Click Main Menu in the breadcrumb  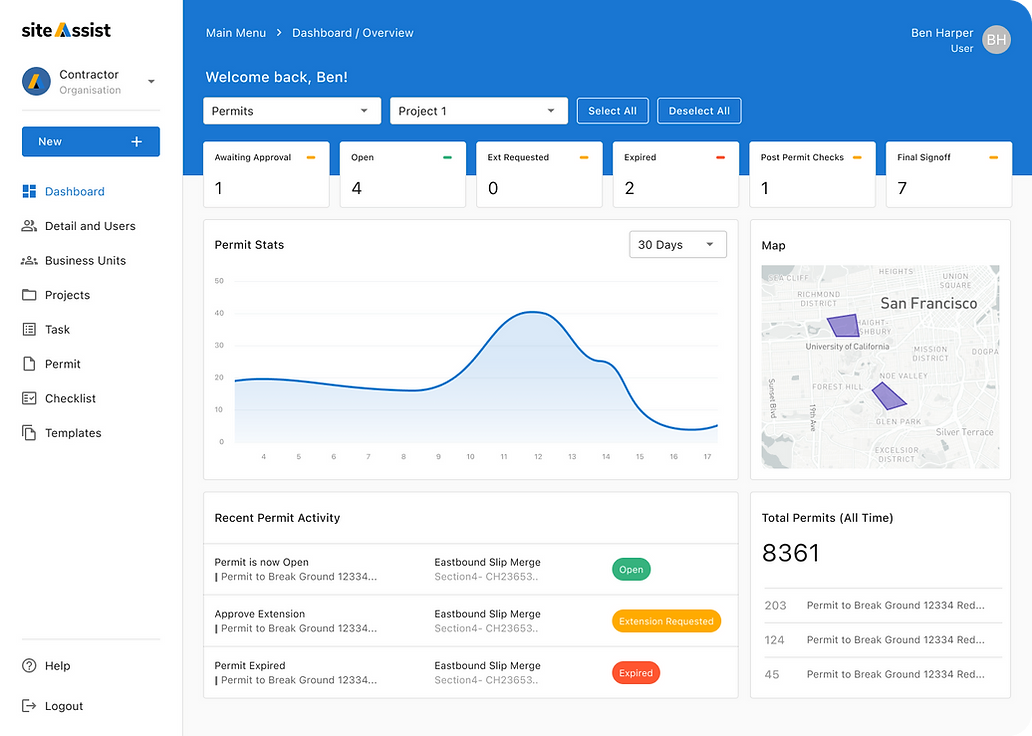coord(236,33)
